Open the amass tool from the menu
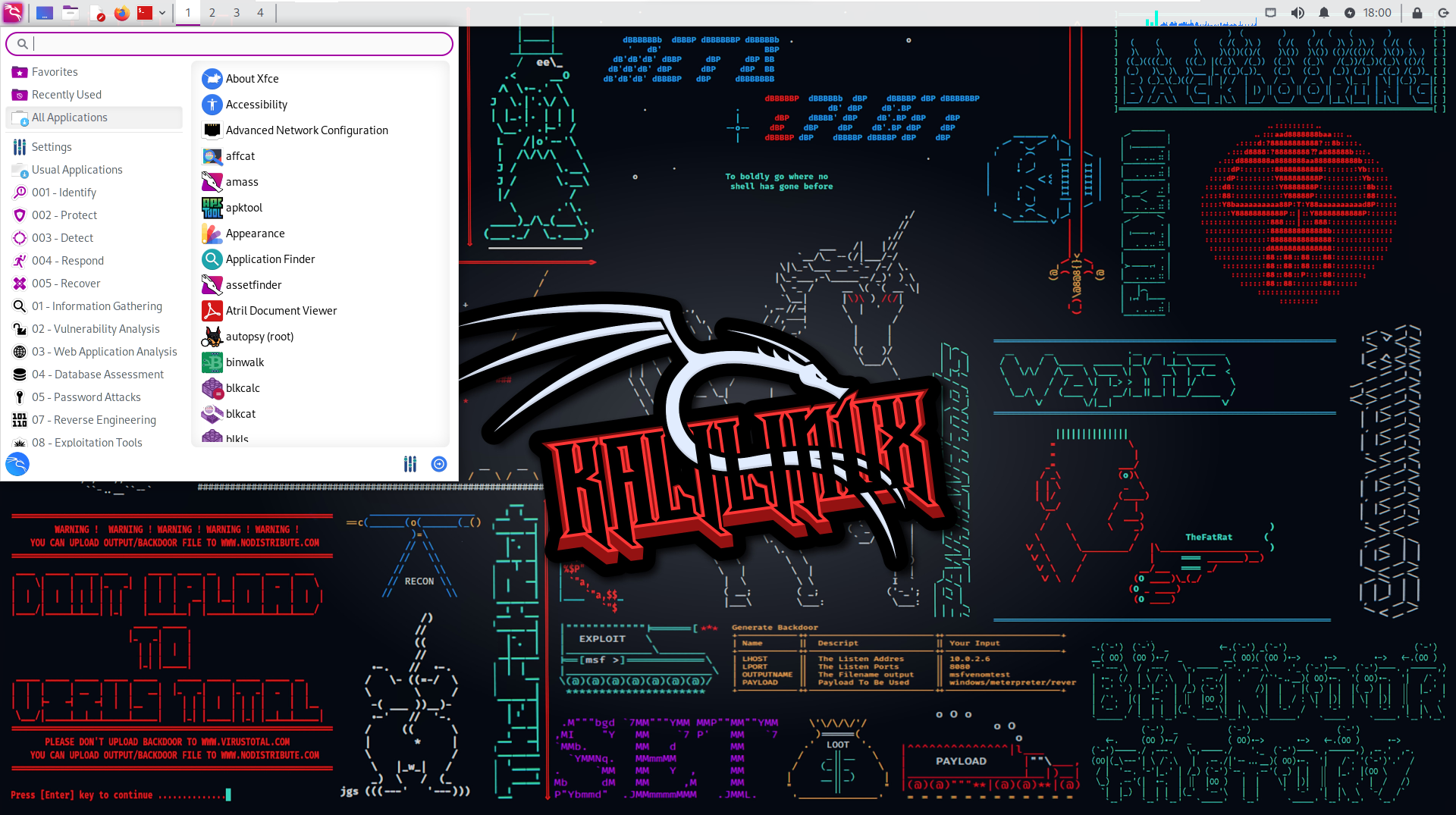 (242, 182)
